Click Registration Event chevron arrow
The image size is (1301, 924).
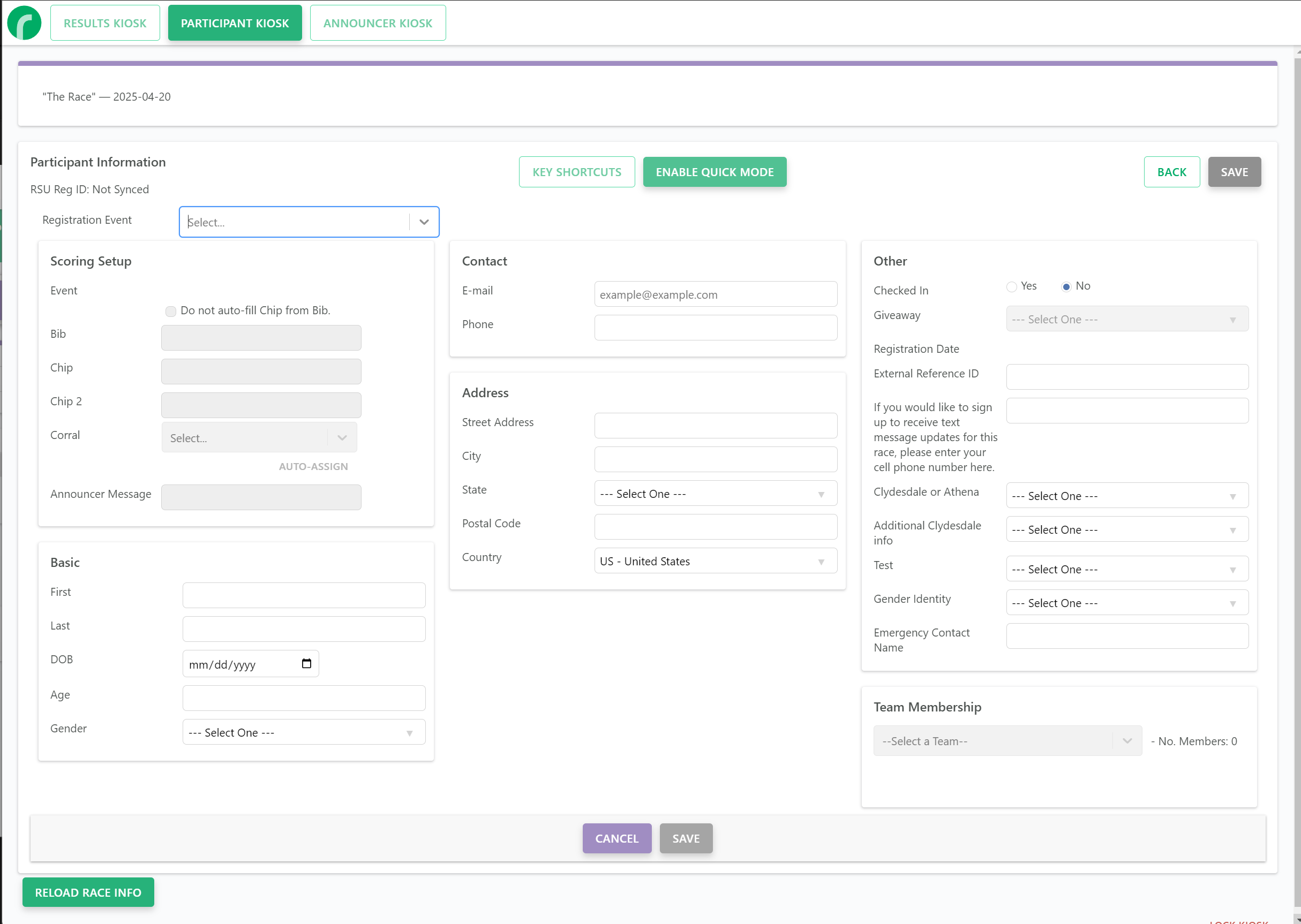click(424, 222)
